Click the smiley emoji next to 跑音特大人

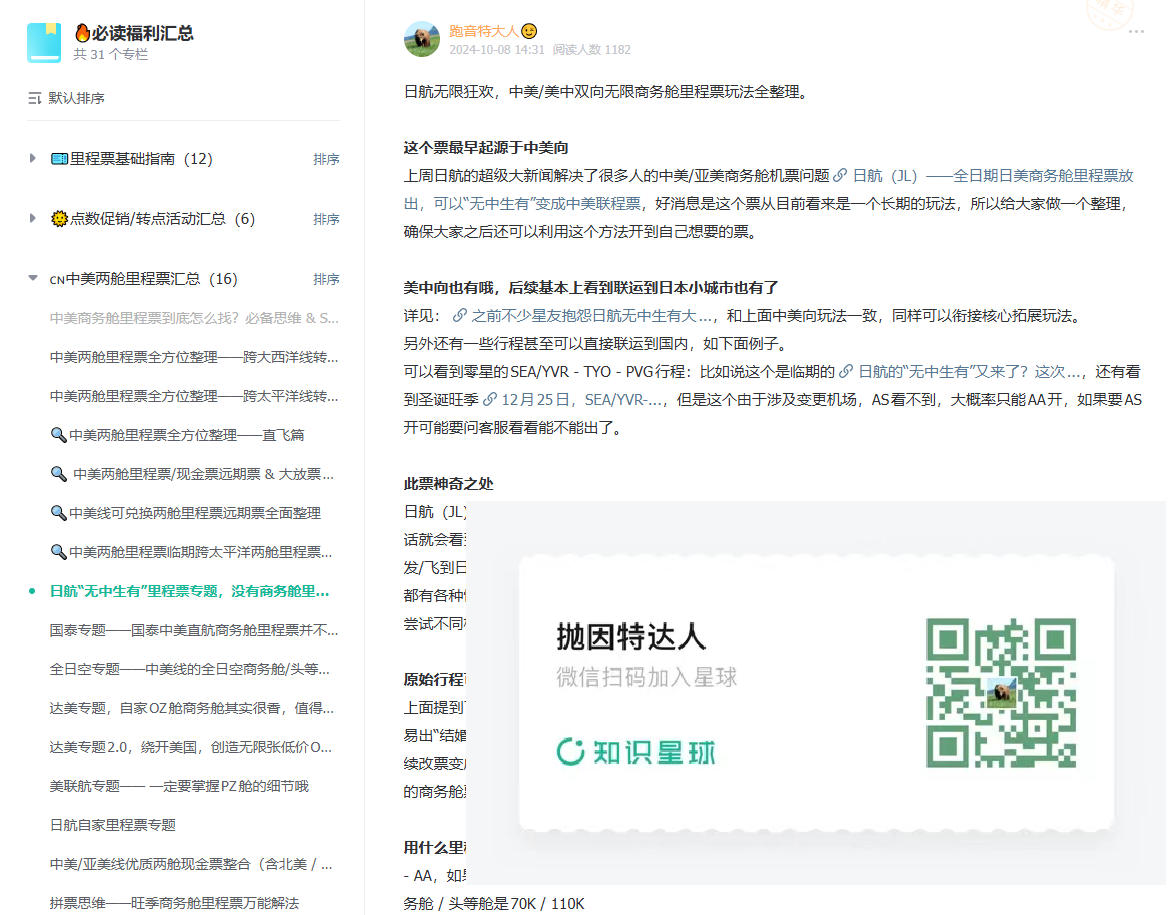529,31
